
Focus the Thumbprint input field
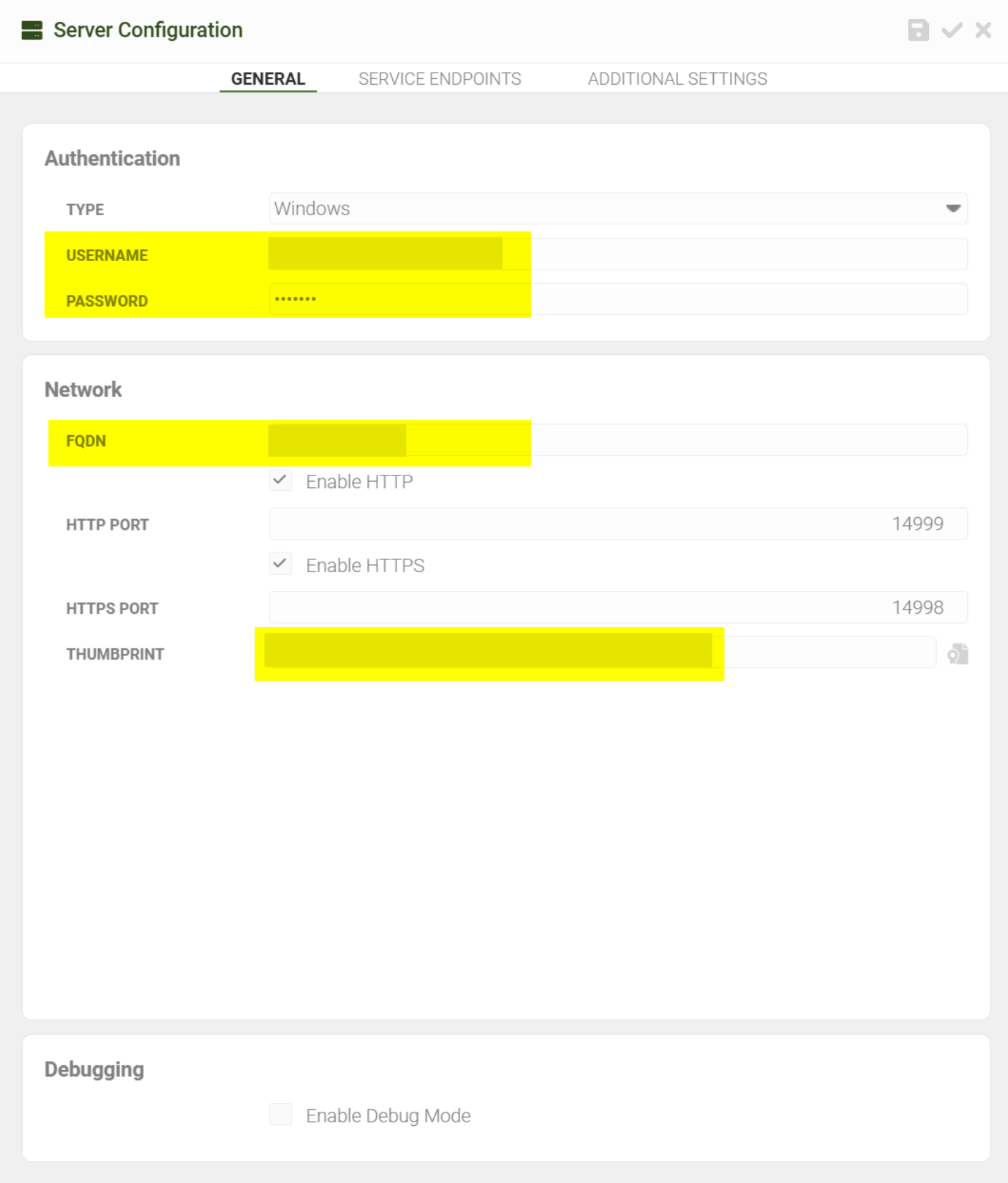click(829, 653)
